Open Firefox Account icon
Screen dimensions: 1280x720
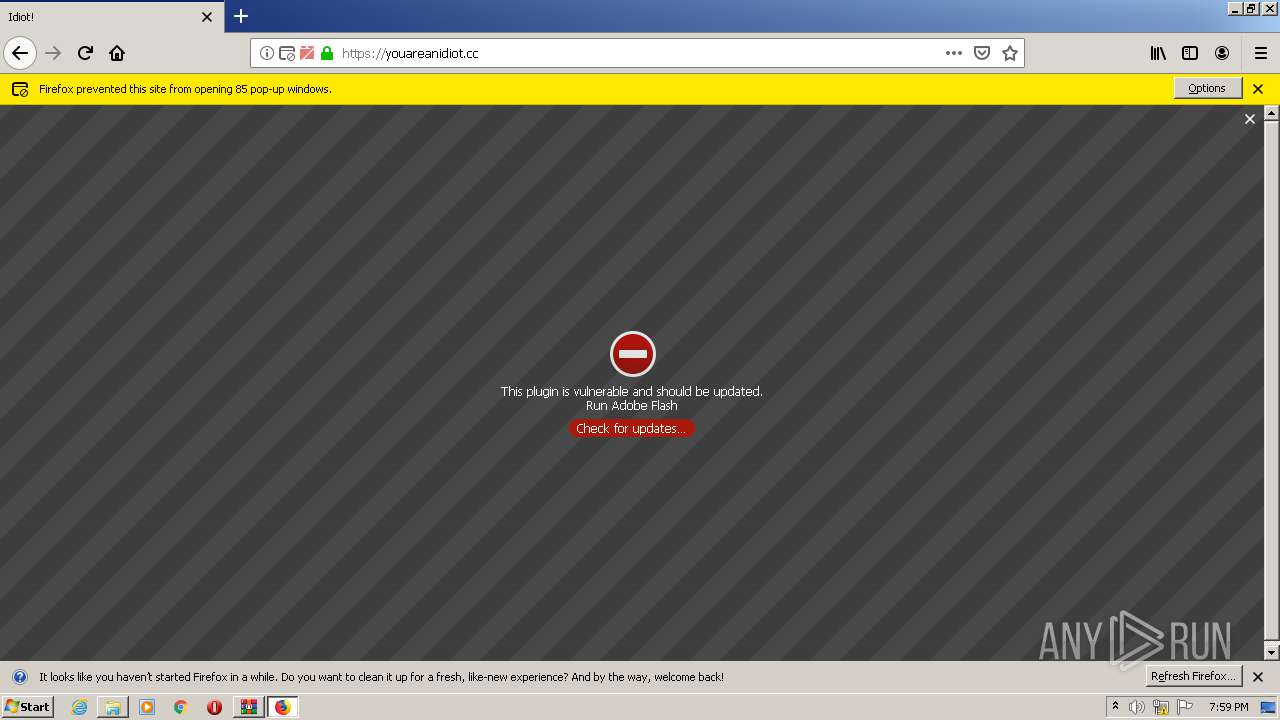pos(1222,53)
